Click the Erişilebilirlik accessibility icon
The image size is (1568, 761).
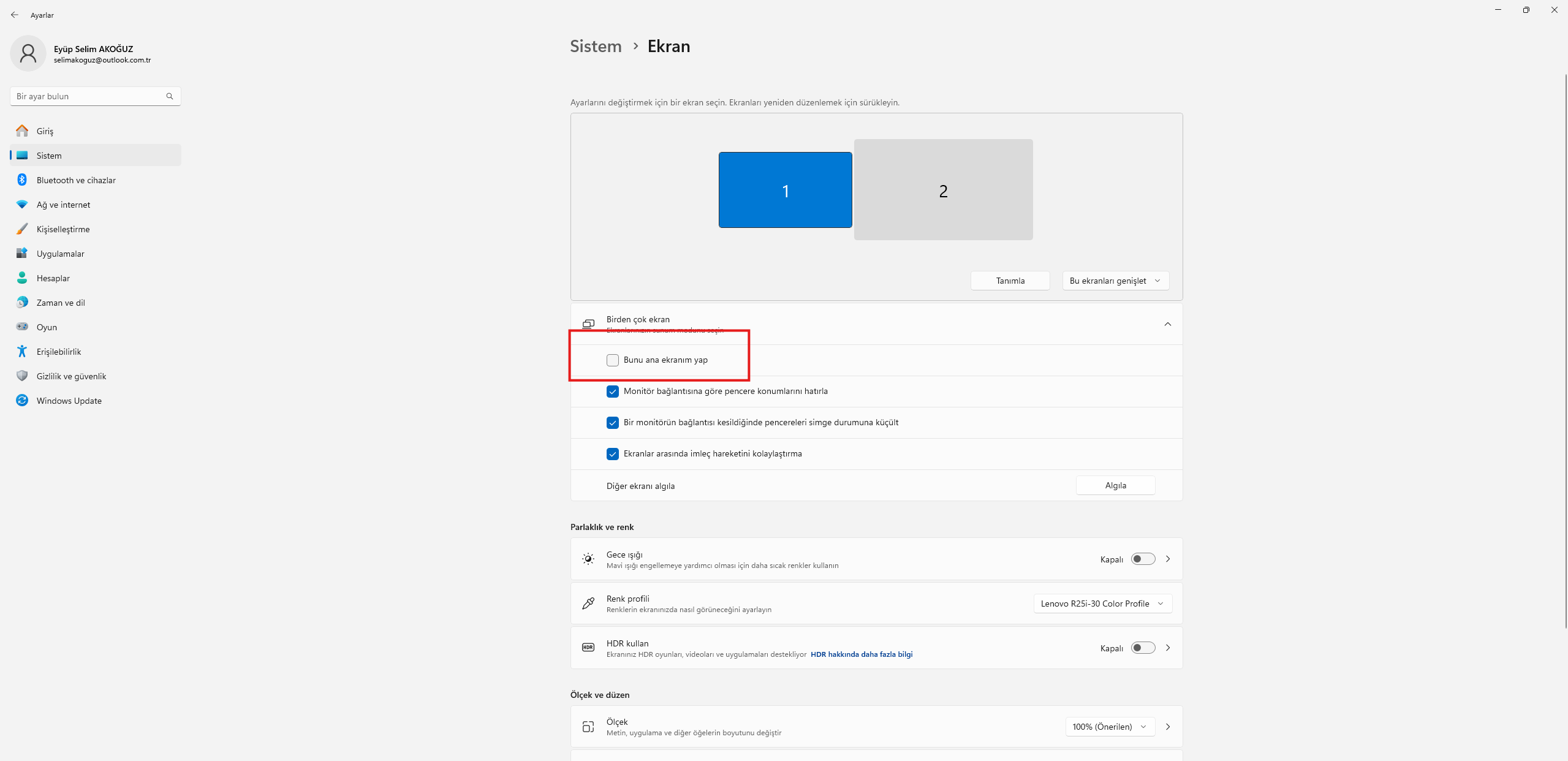pyautogui.click(x=22, y=352)
